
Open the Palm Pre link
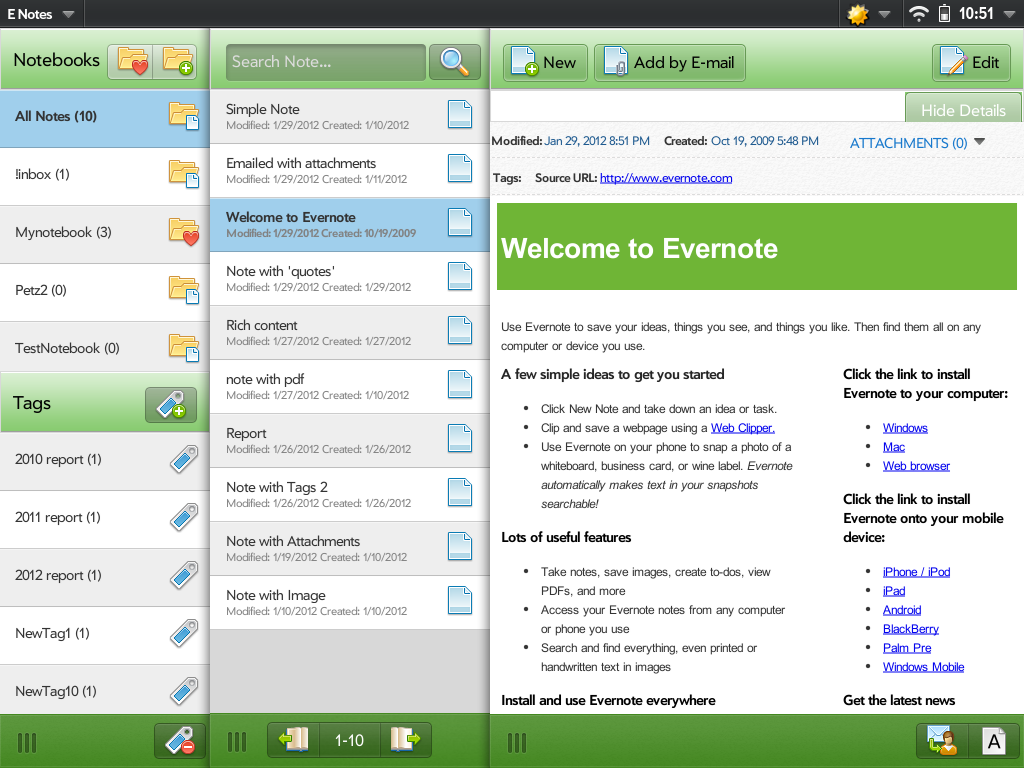tap(907, 647)
